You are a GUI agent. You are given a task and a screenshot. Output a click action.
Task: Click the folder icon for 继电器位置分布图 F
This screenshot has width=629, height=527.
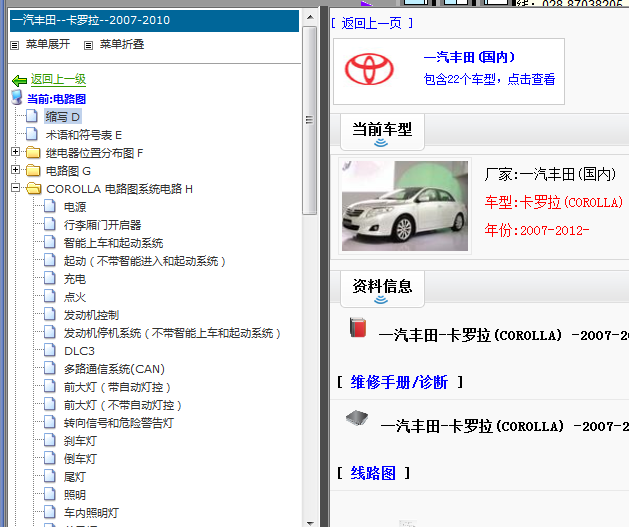click(x=33, y=152)
